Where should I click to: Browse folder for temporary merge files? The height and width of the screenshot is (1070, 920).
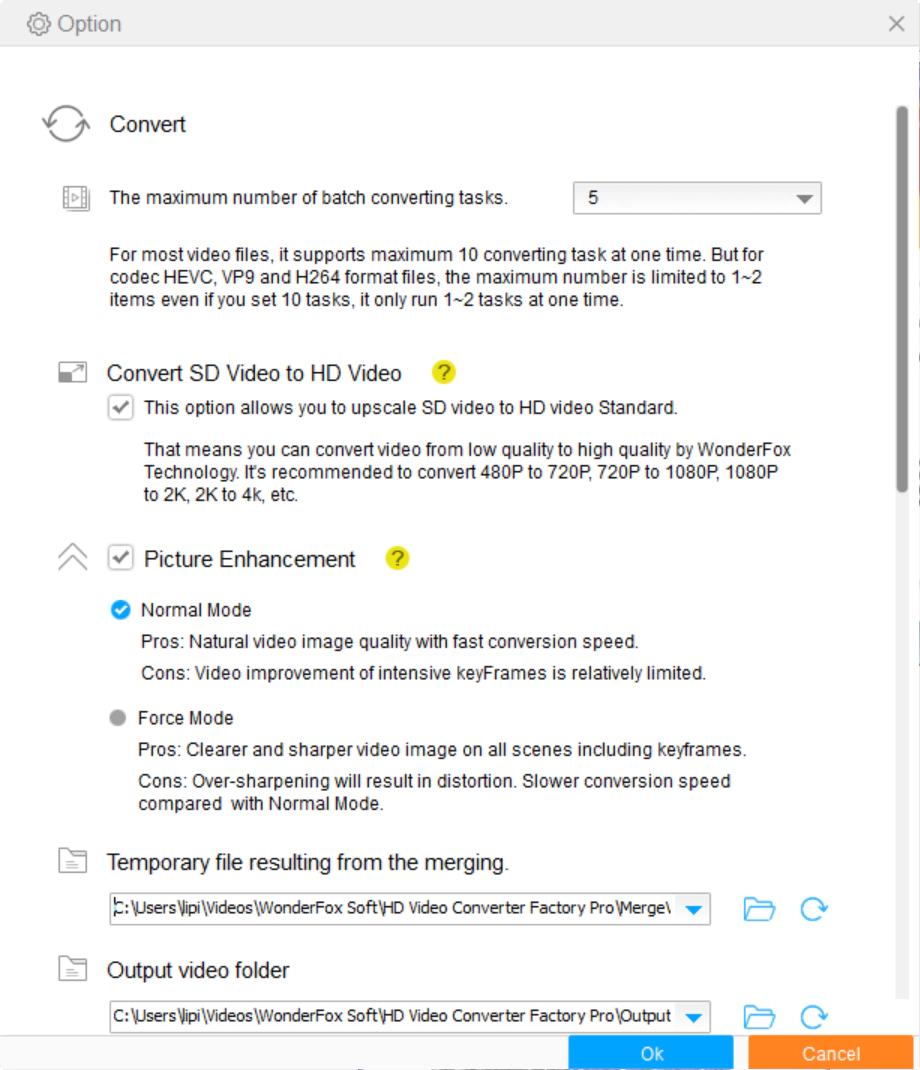pos(759,909)
